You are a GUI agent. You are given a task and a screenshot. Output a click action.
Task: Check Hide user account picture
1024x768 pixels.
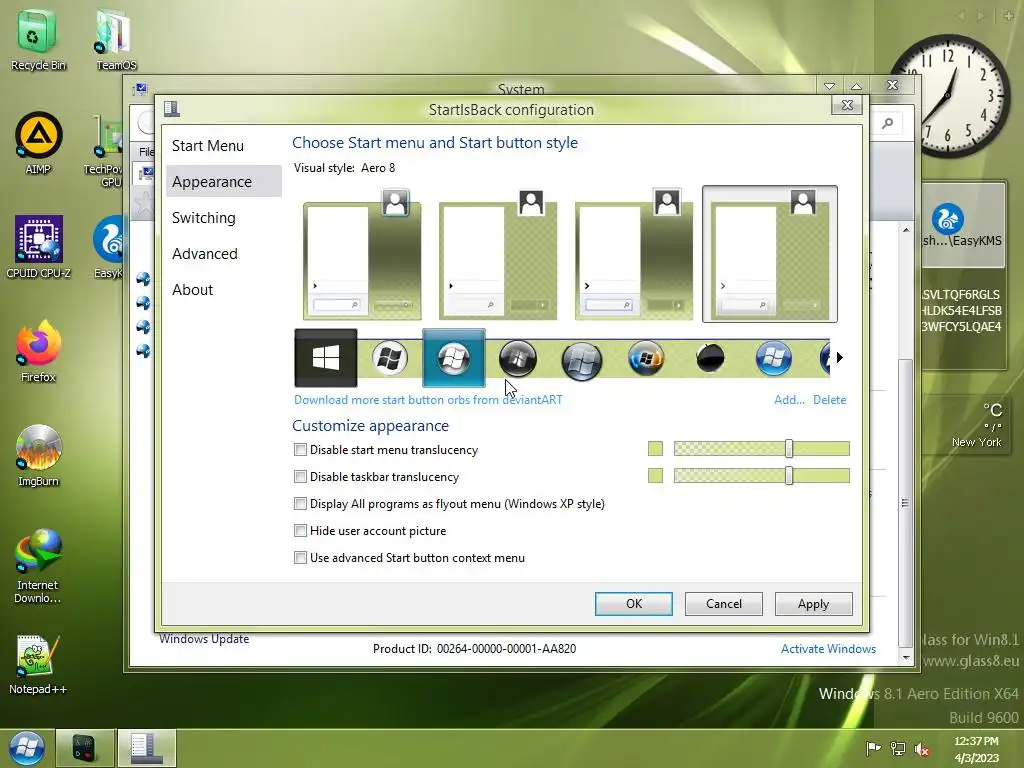300,530
